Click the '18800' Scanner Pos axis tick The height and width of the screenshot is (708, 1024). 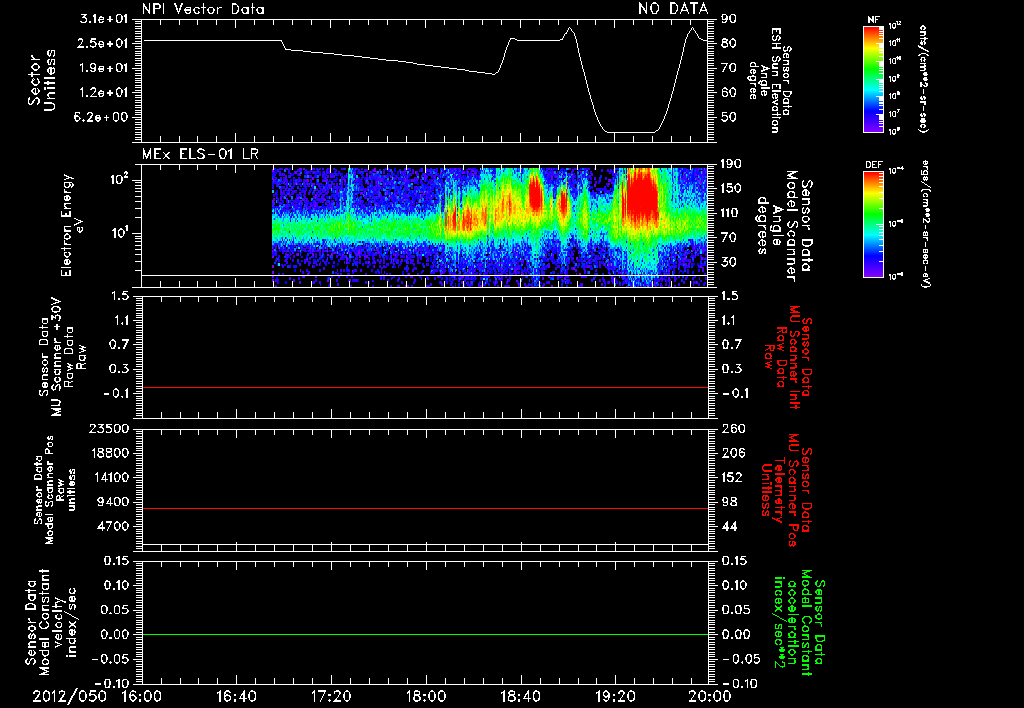coord(109,453)
